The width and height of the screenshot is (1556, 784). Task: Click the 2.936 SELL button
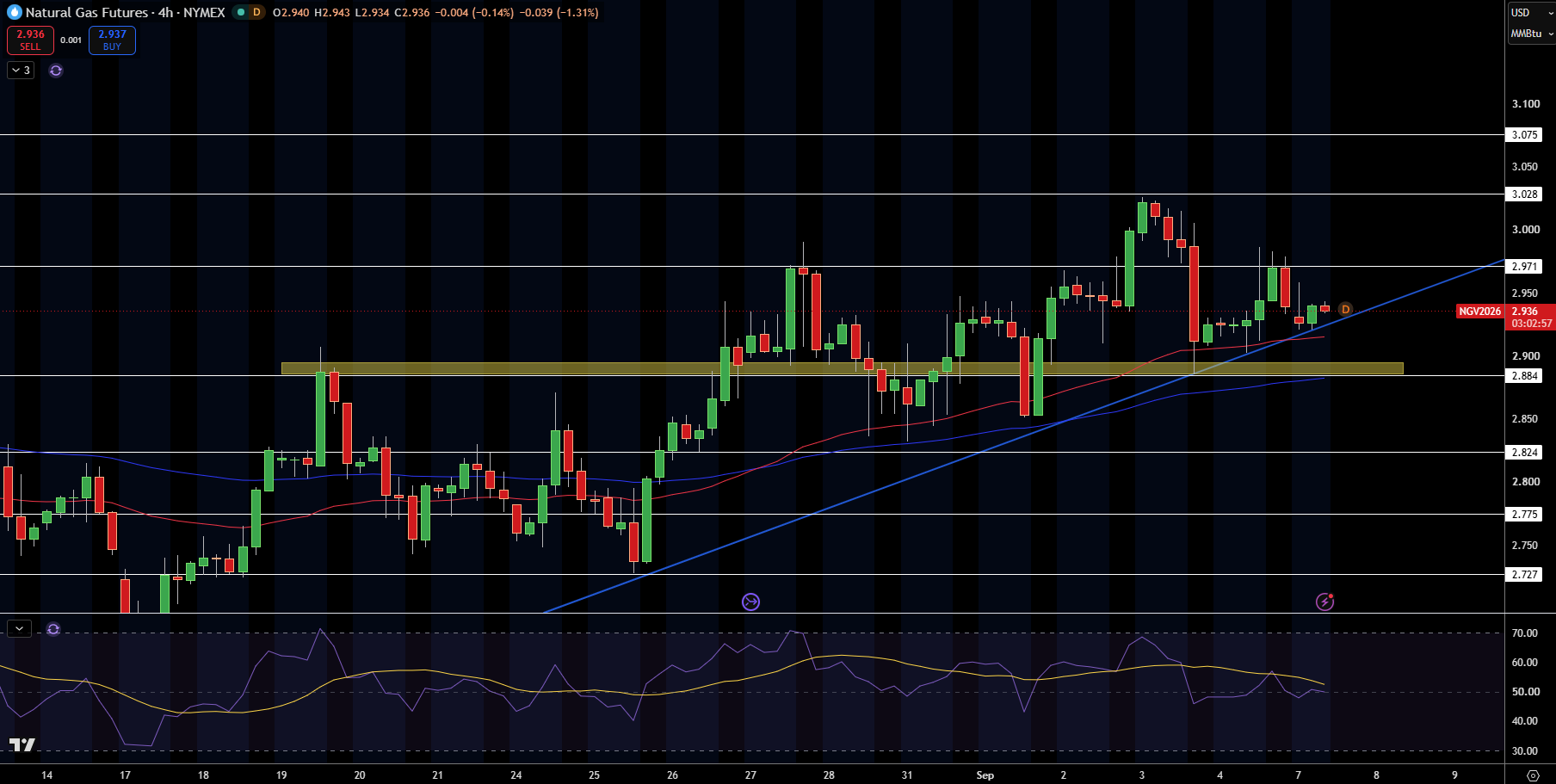coord(30,40)
